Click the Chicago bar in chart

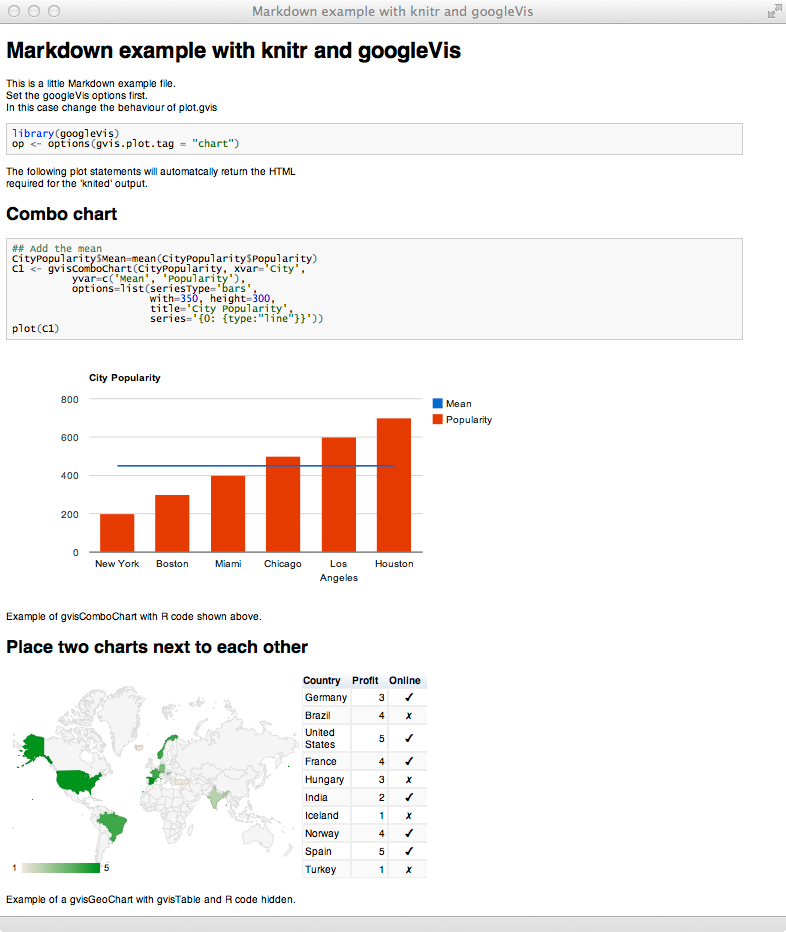pos(283,504)
